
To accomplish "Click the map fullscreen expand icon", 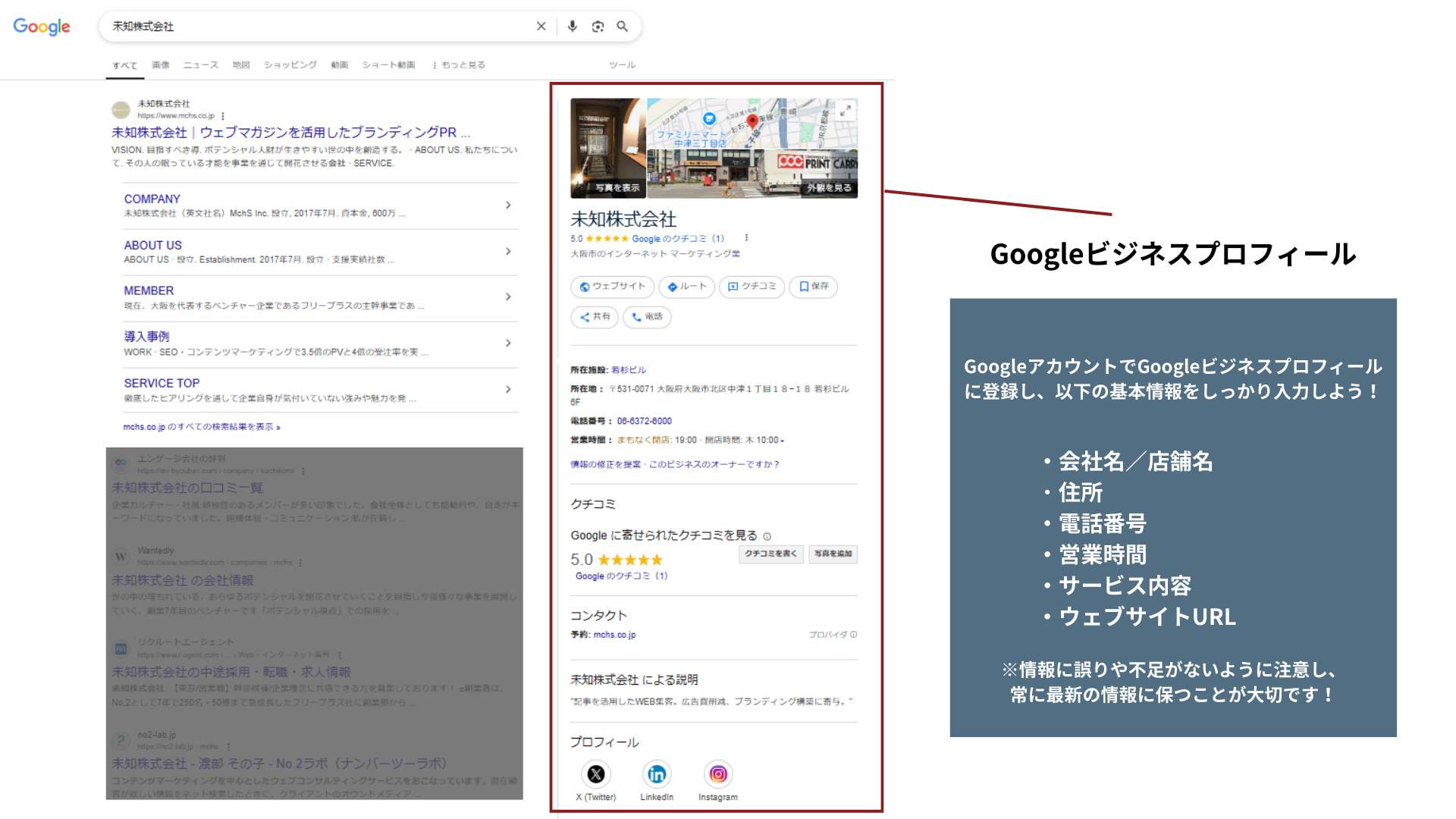I will click(x=847, y=109).
